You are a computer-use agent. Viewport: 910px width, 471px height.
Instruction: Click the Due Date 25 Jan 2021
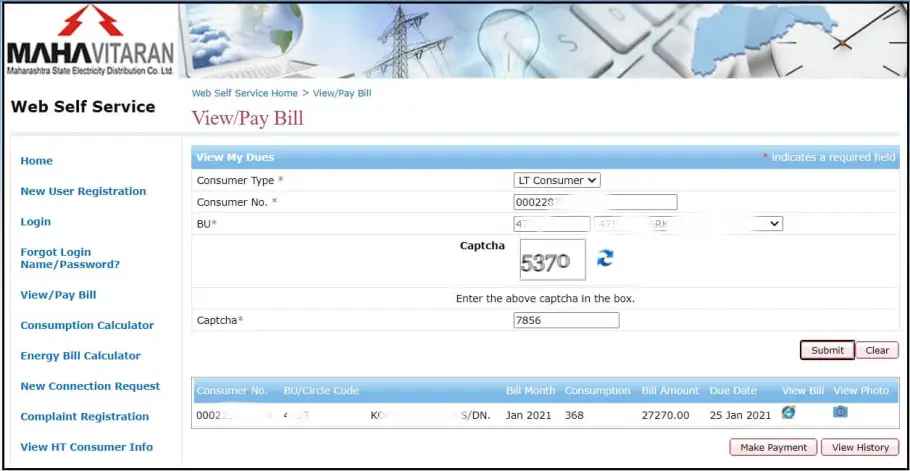pyautogui.click(x=740, y=415)
